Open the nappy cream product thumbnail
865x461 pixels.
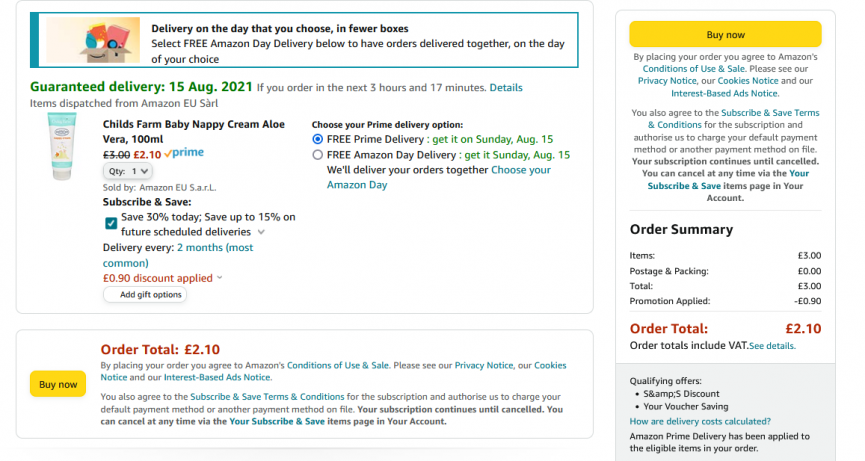coord(62,146)
